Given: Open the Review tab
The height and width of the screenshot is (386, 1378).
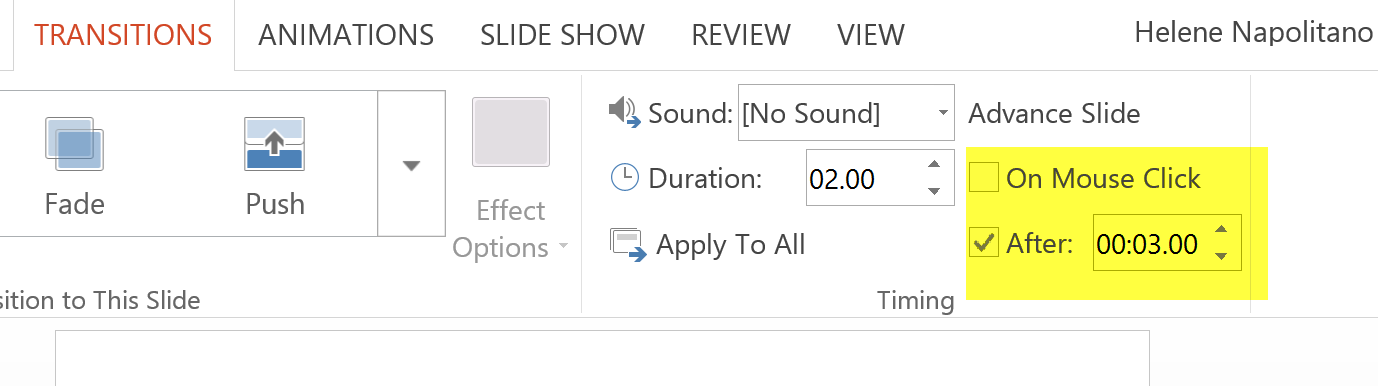Looking at the screenshot, I should click(741, 35).
